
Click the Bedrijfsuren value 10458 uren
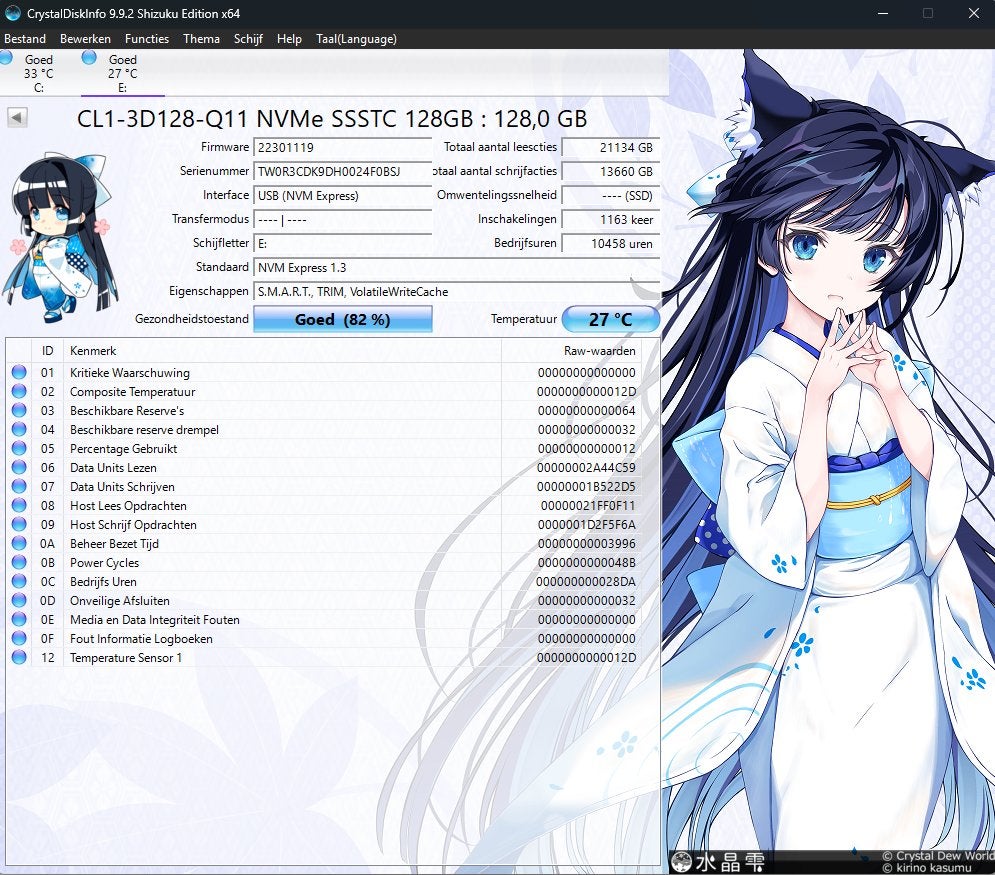610,244
